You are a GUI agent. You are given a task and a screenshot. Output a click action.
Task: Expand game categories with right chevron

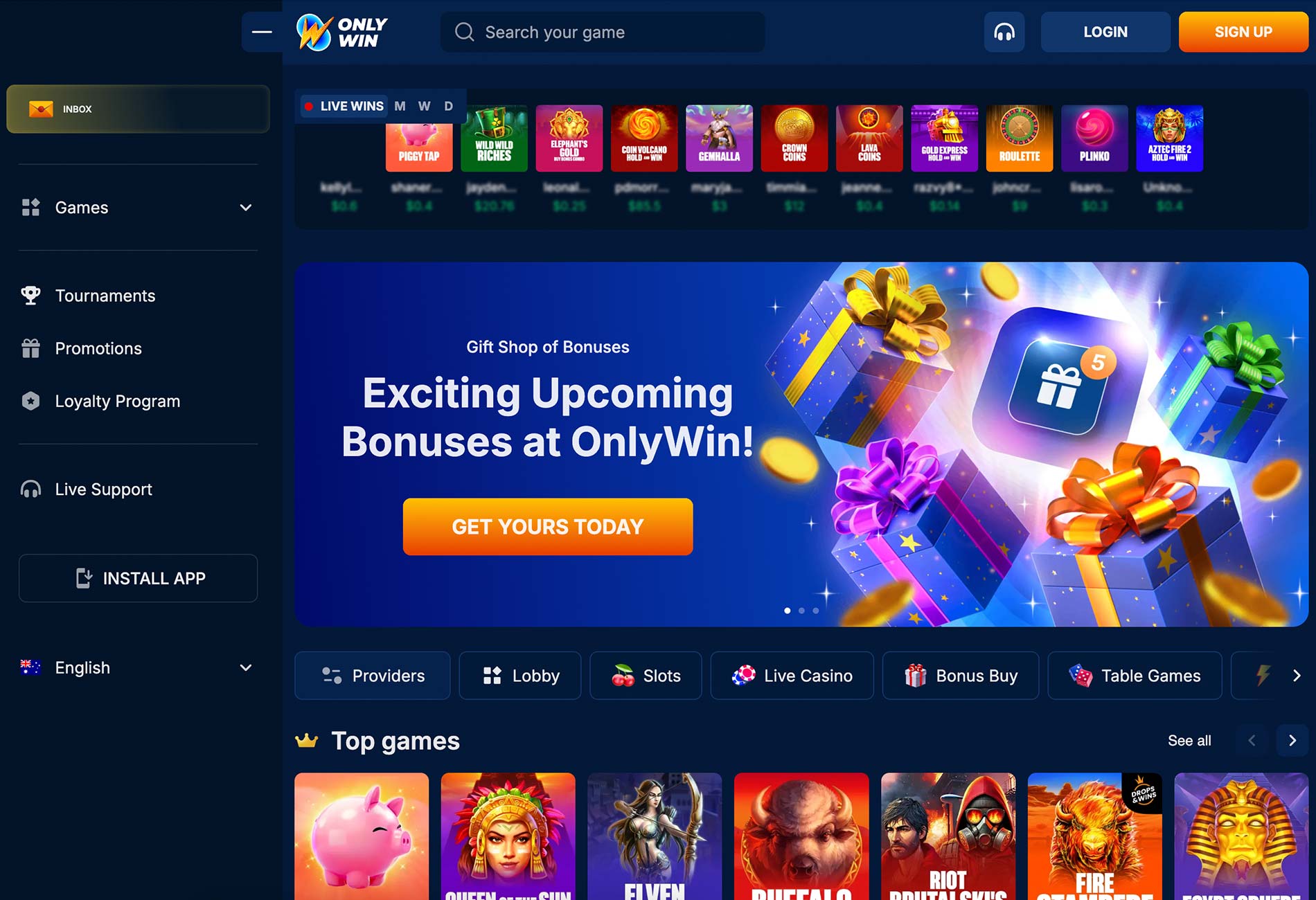point(1297,675)
